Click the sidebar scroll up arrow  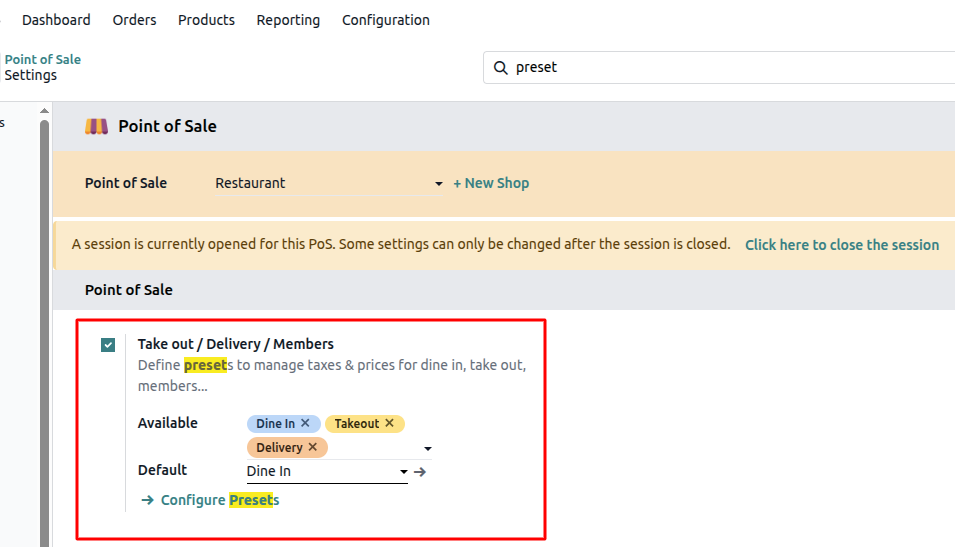[x=44, y=111]
